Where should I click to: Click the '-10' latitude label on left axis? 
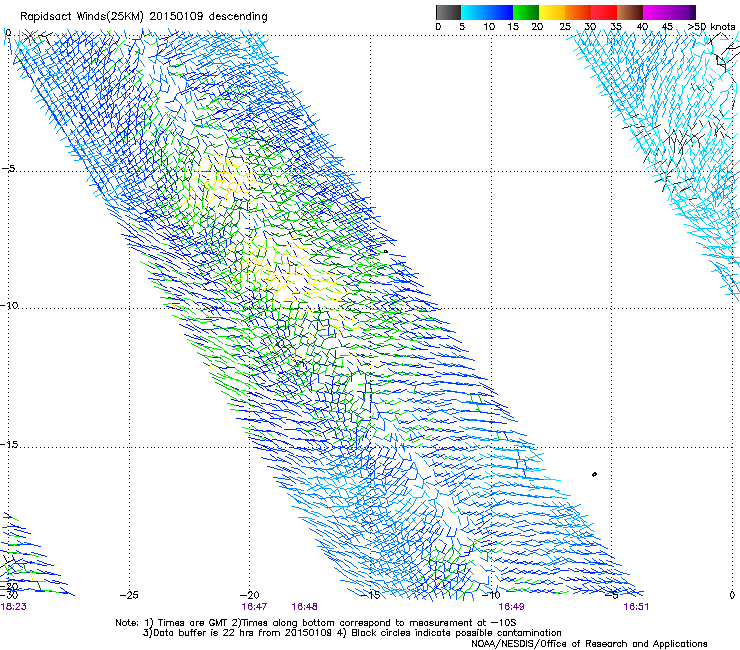click(9, 305)
